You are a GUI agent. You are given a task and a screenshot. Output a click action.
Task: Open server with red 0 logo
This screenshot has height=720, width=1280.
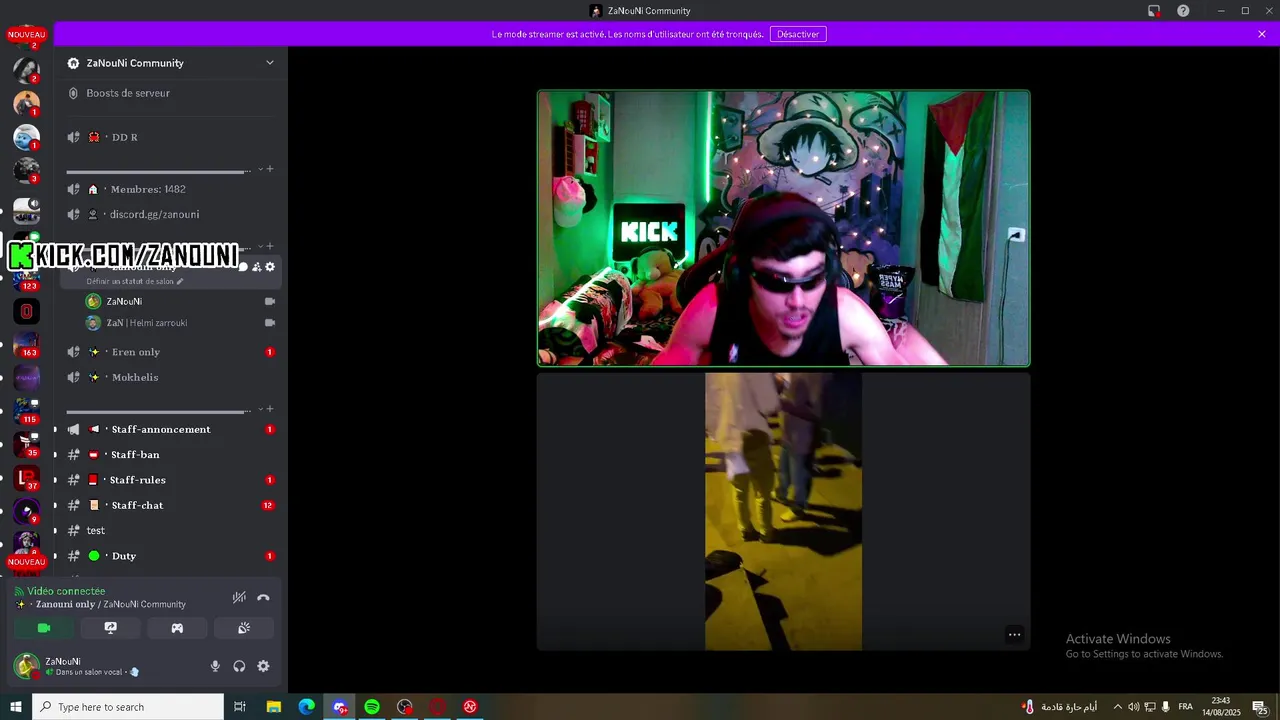(x=27, y=311)
